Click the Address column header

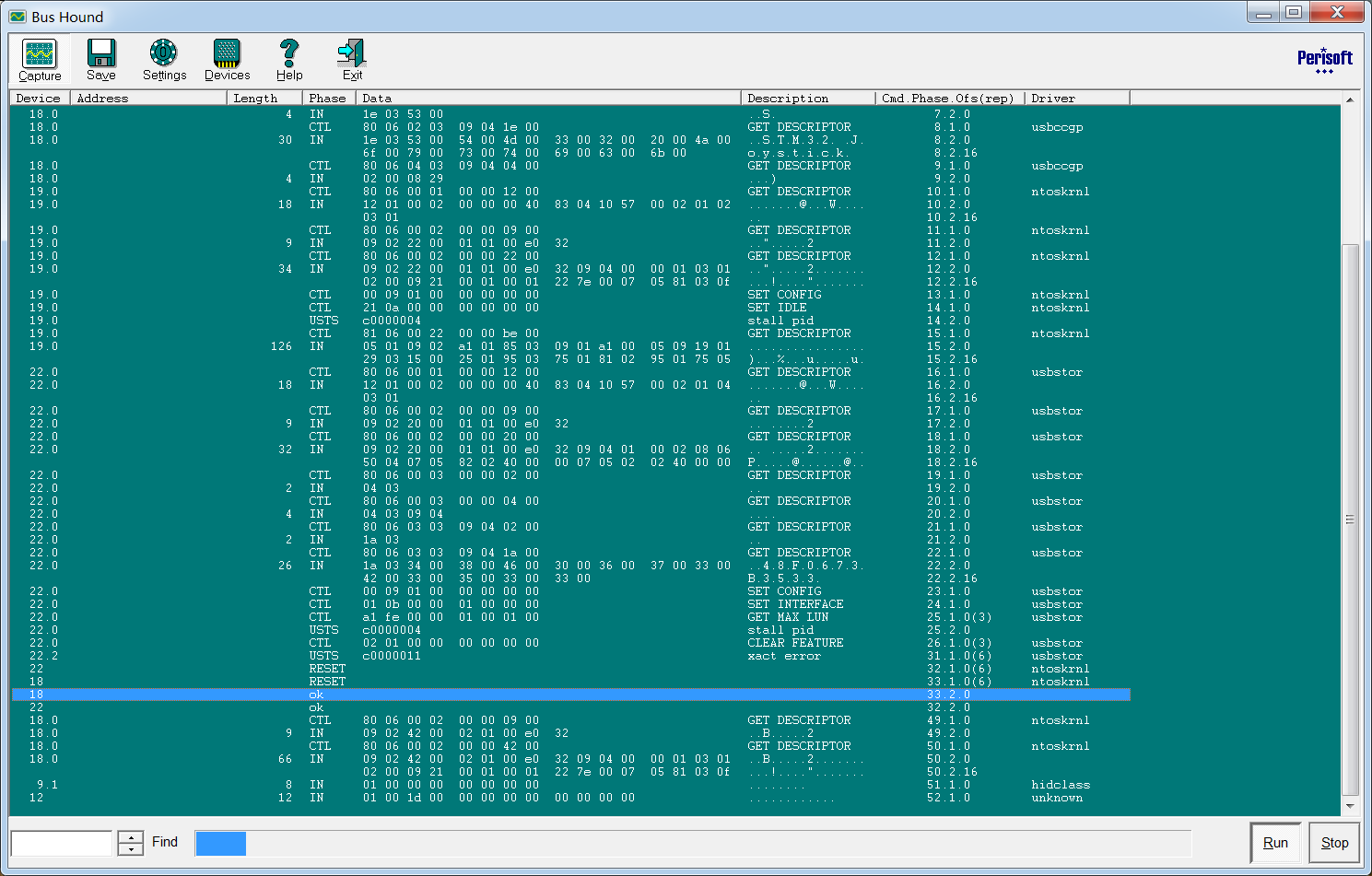(x=148, y=98)
